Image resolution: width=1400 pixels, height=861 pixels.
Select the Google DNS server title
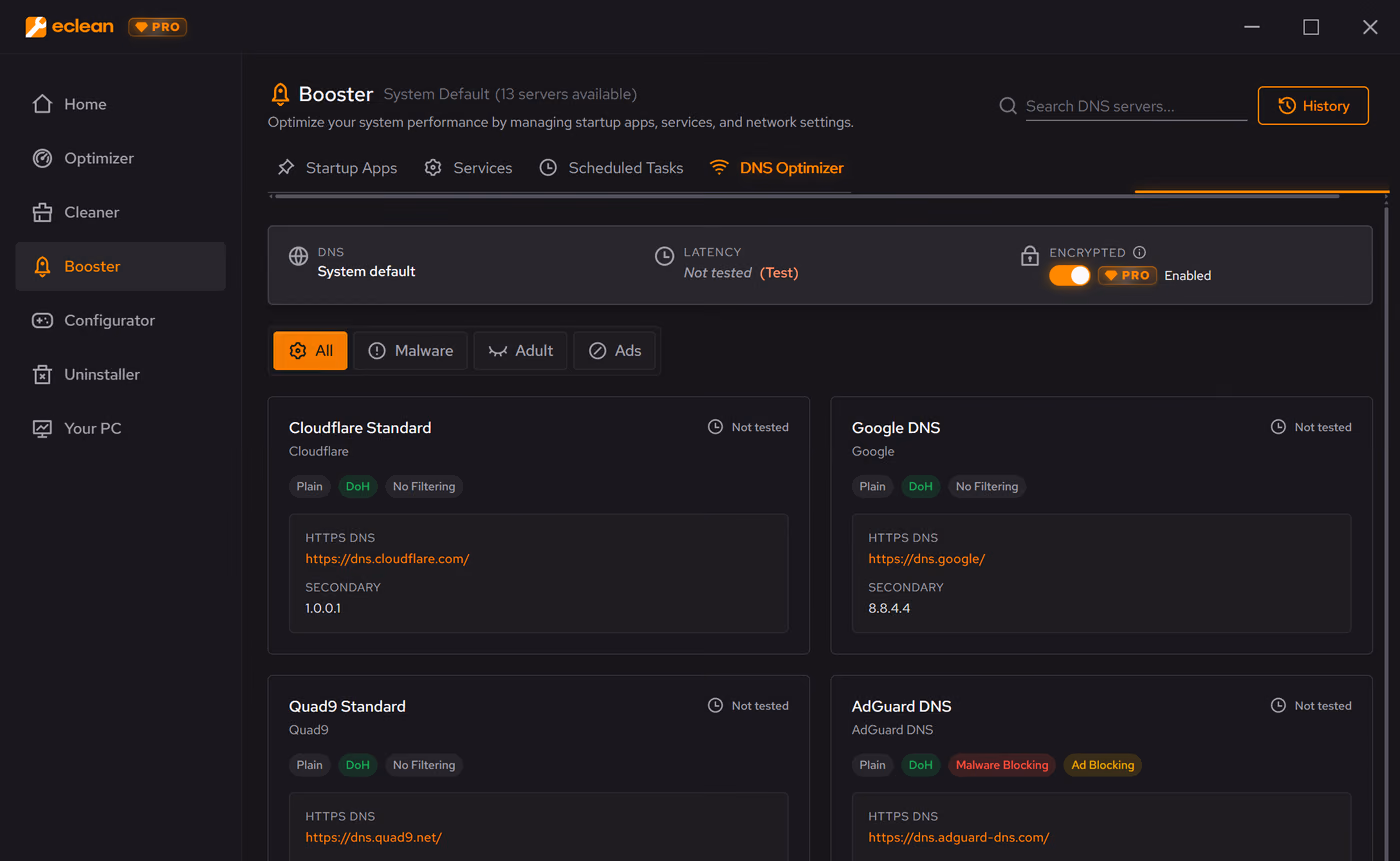[896, 428]
